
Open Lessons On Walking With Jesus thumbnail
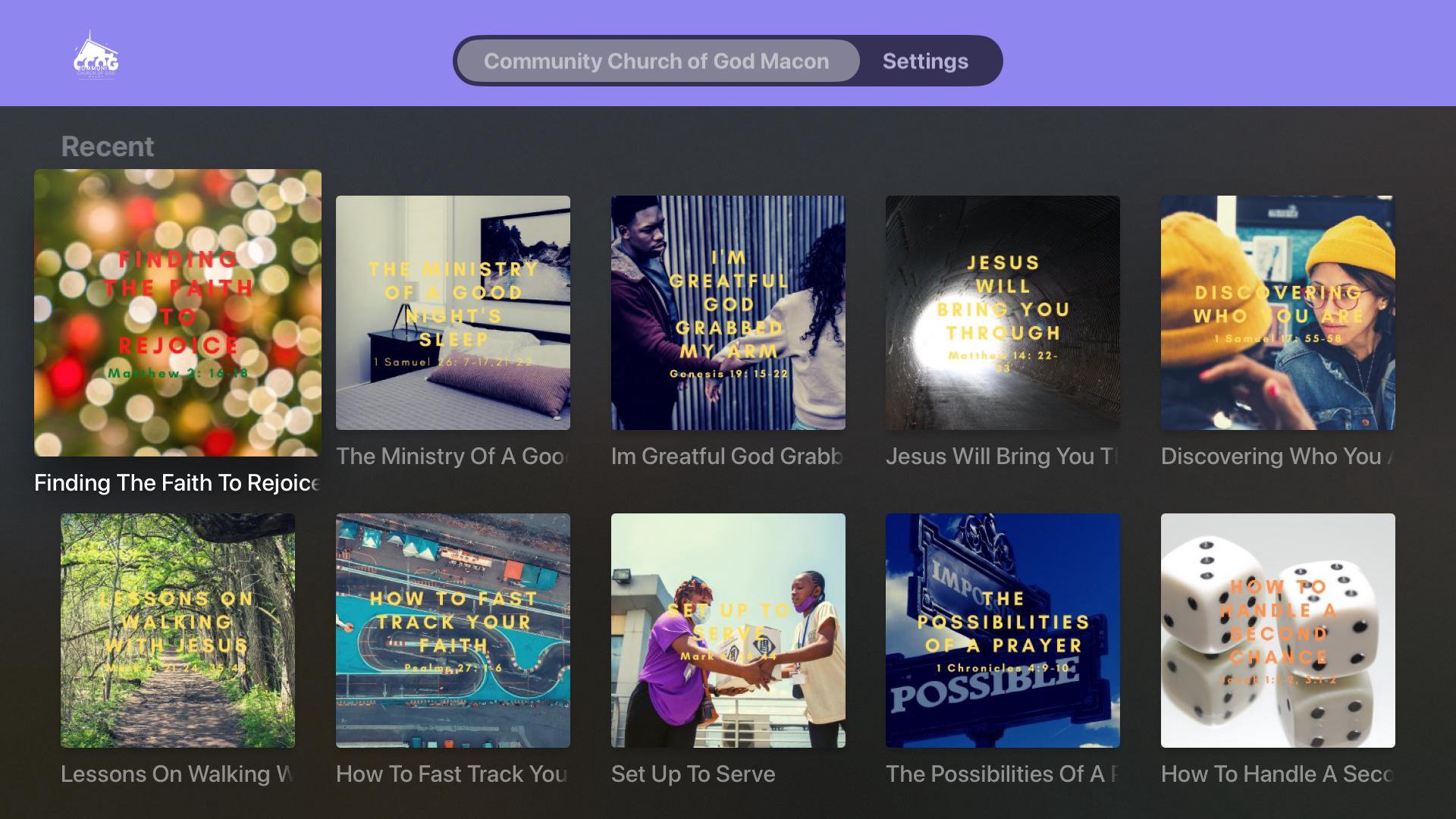click(x=177, y=630)
